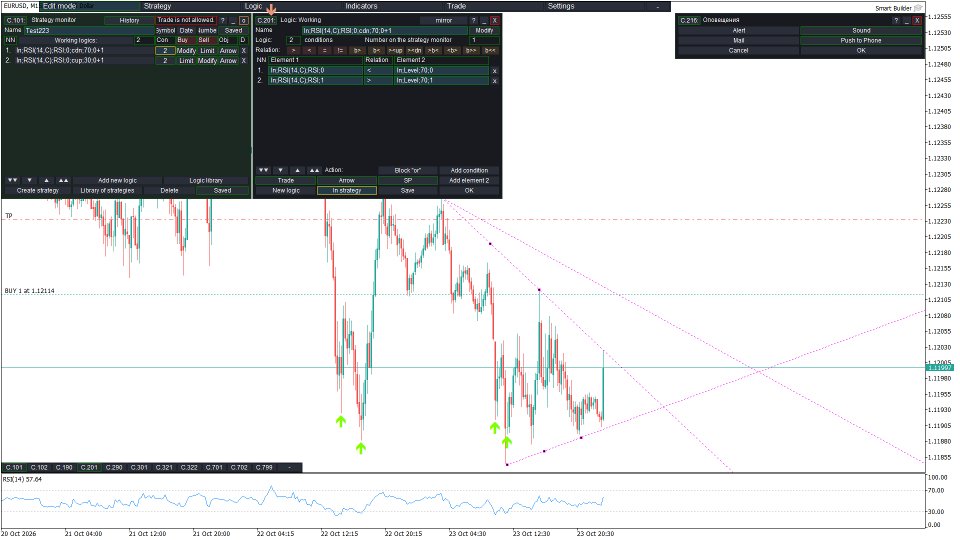This screenshot has width=960, height=540.
Task: Click Element 2 field In;Level;70;1
Action: [442, 80]
